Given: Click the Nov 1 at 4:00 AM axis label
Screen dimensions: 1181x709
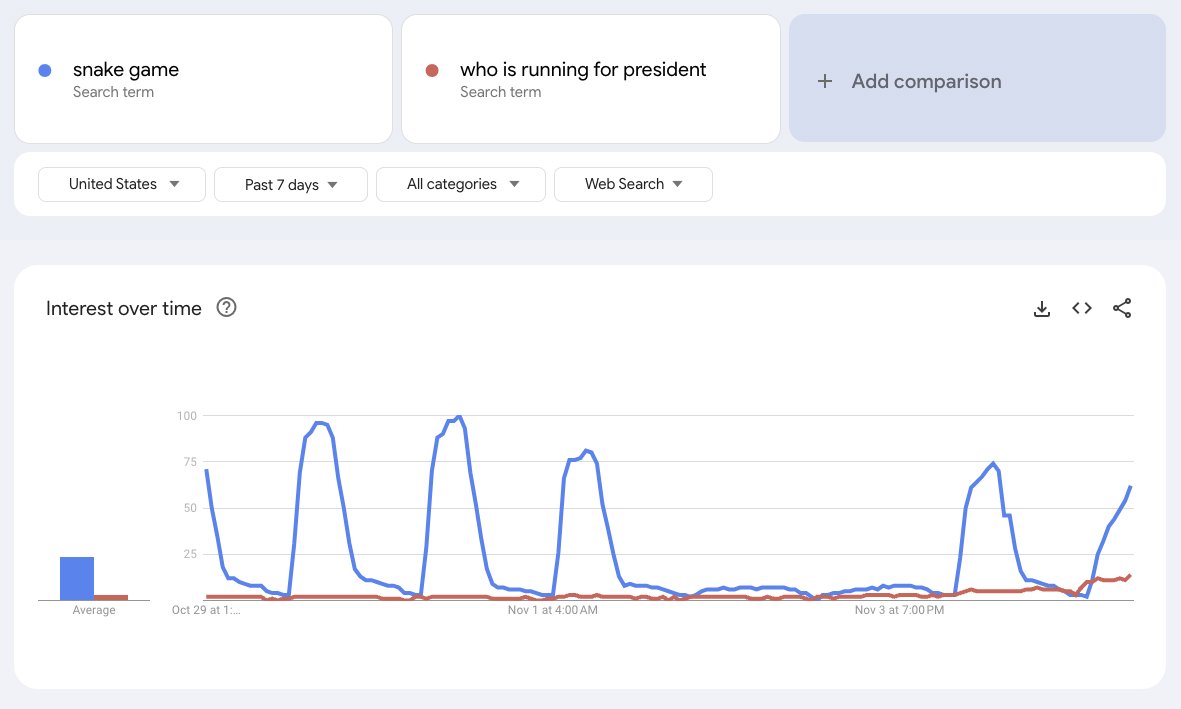Looking at the screenshot, I should point(553,610).
